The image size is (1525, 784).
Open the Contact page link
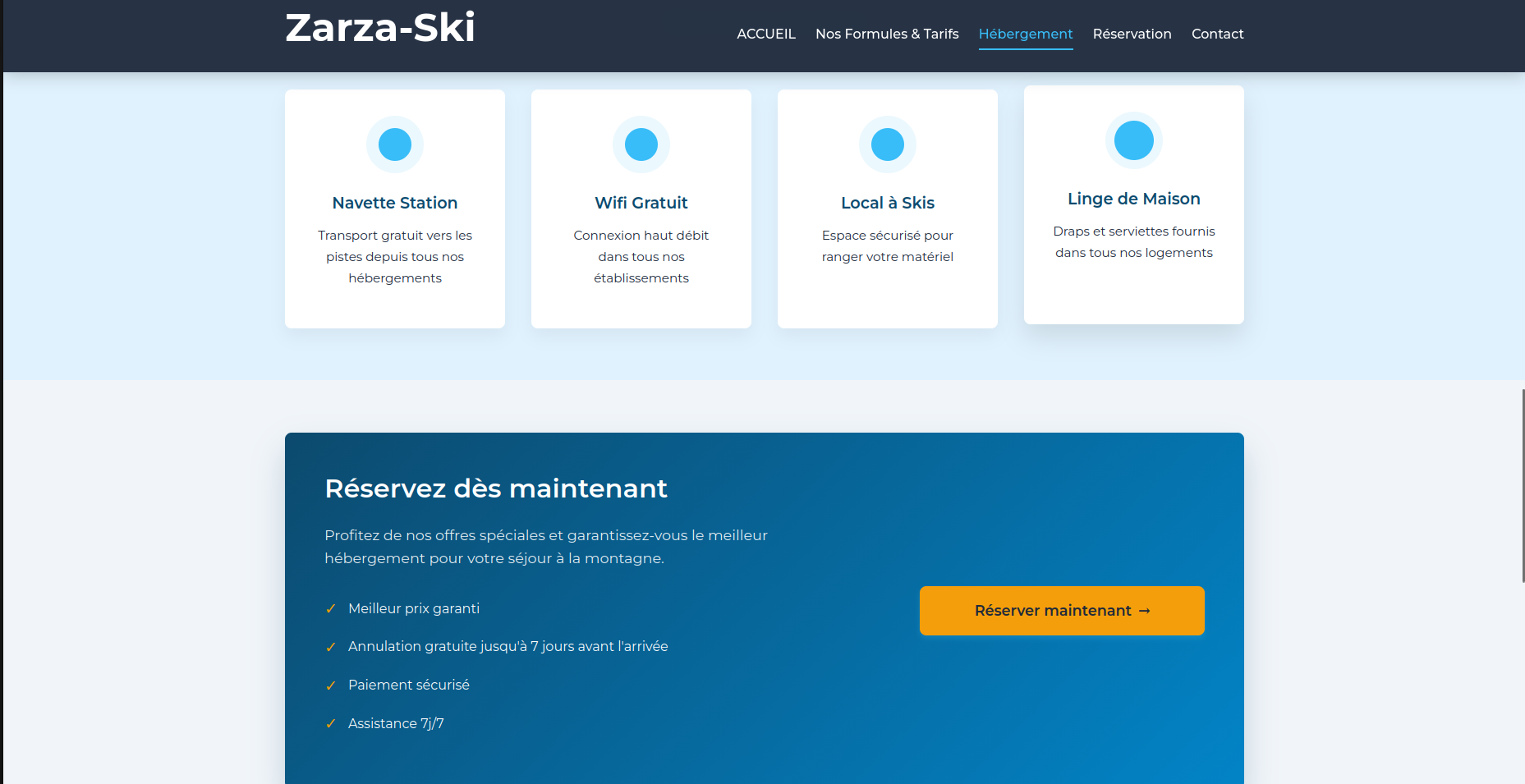[1217, 34]
